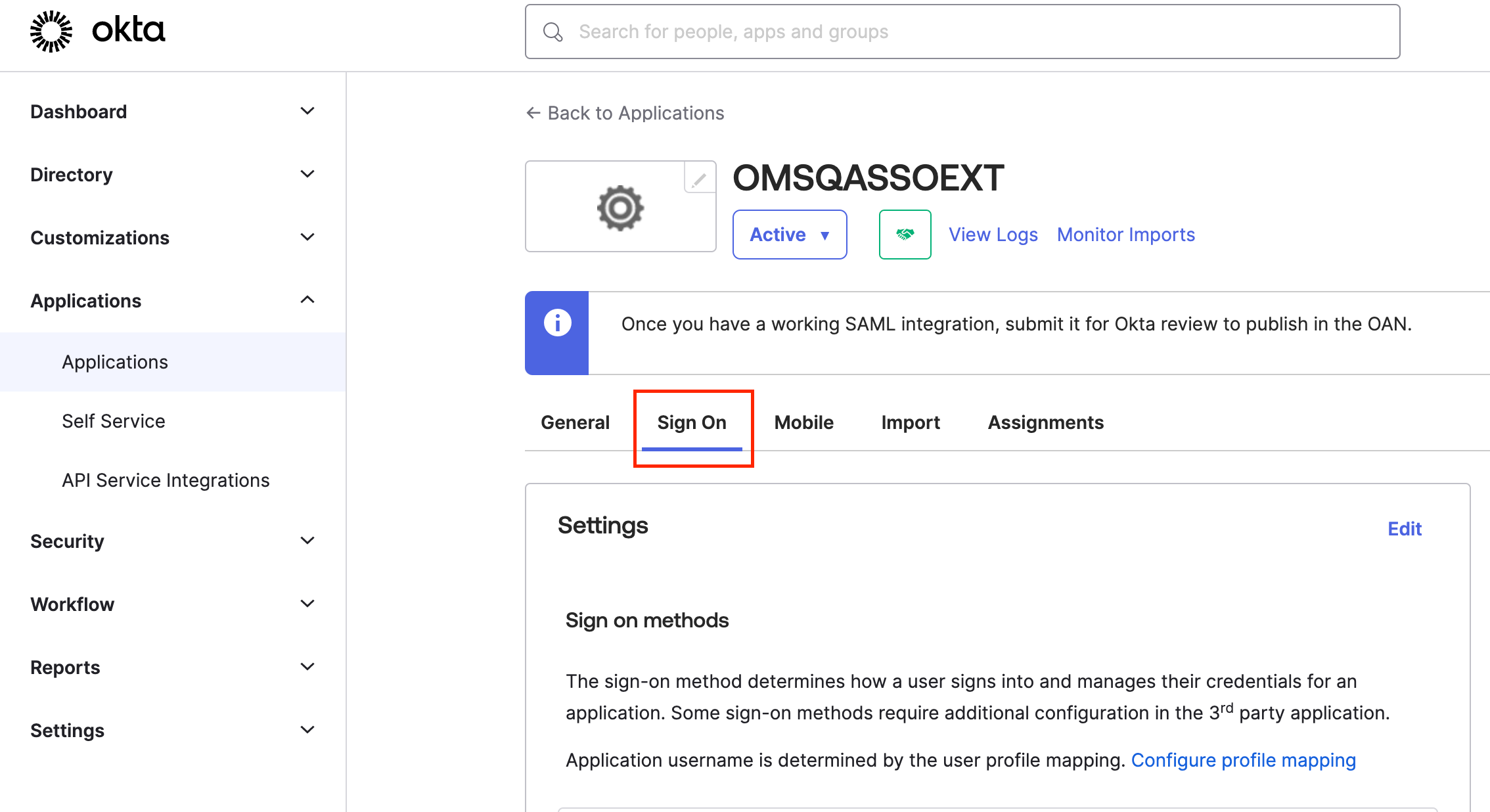The width and height of the screenshot is (1490, 812).
Task: Expand the Dashboard menu
Action: [307, 111]
